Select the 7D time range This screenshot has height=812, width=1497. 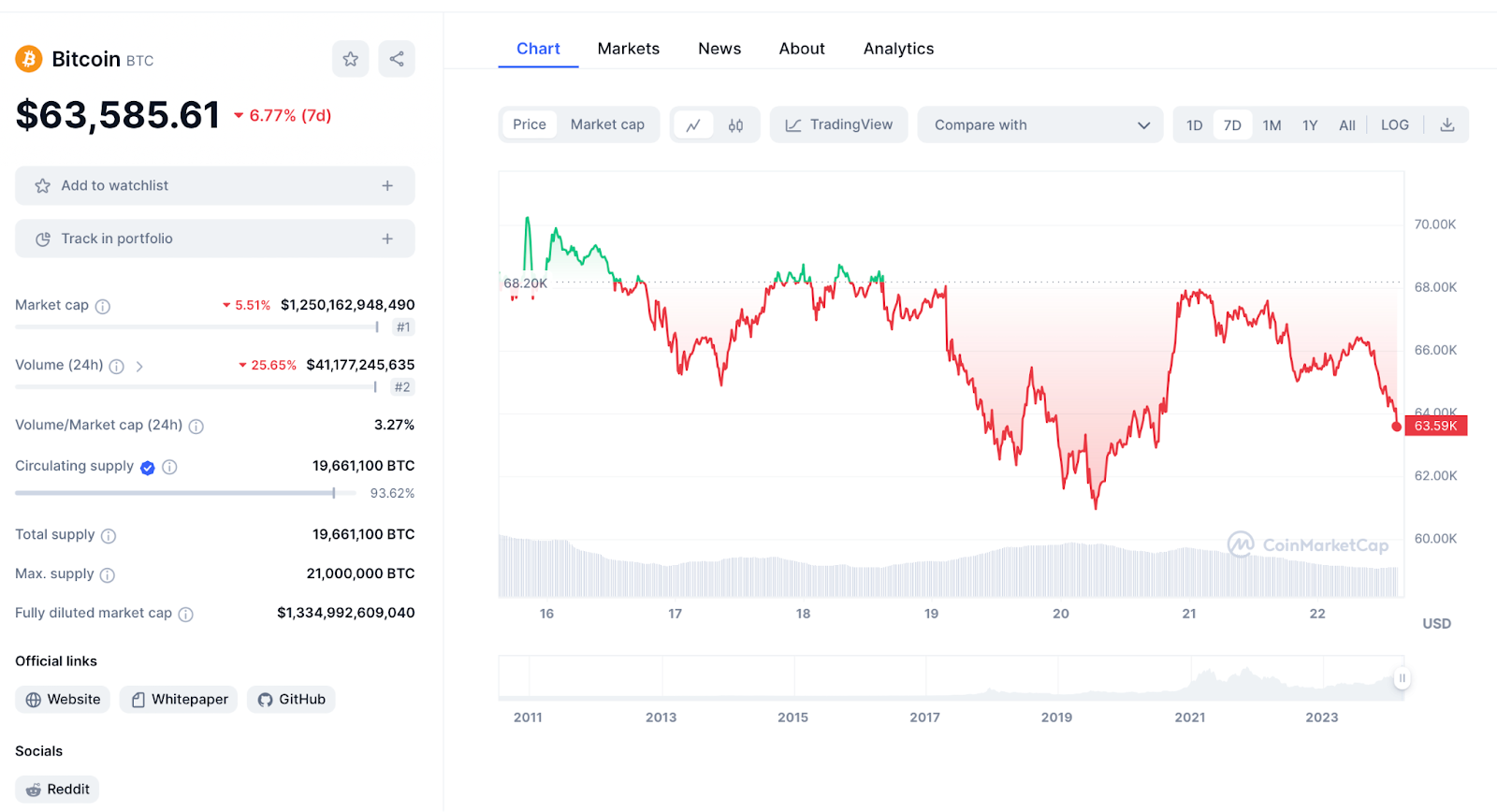(x=1232, y=124)
